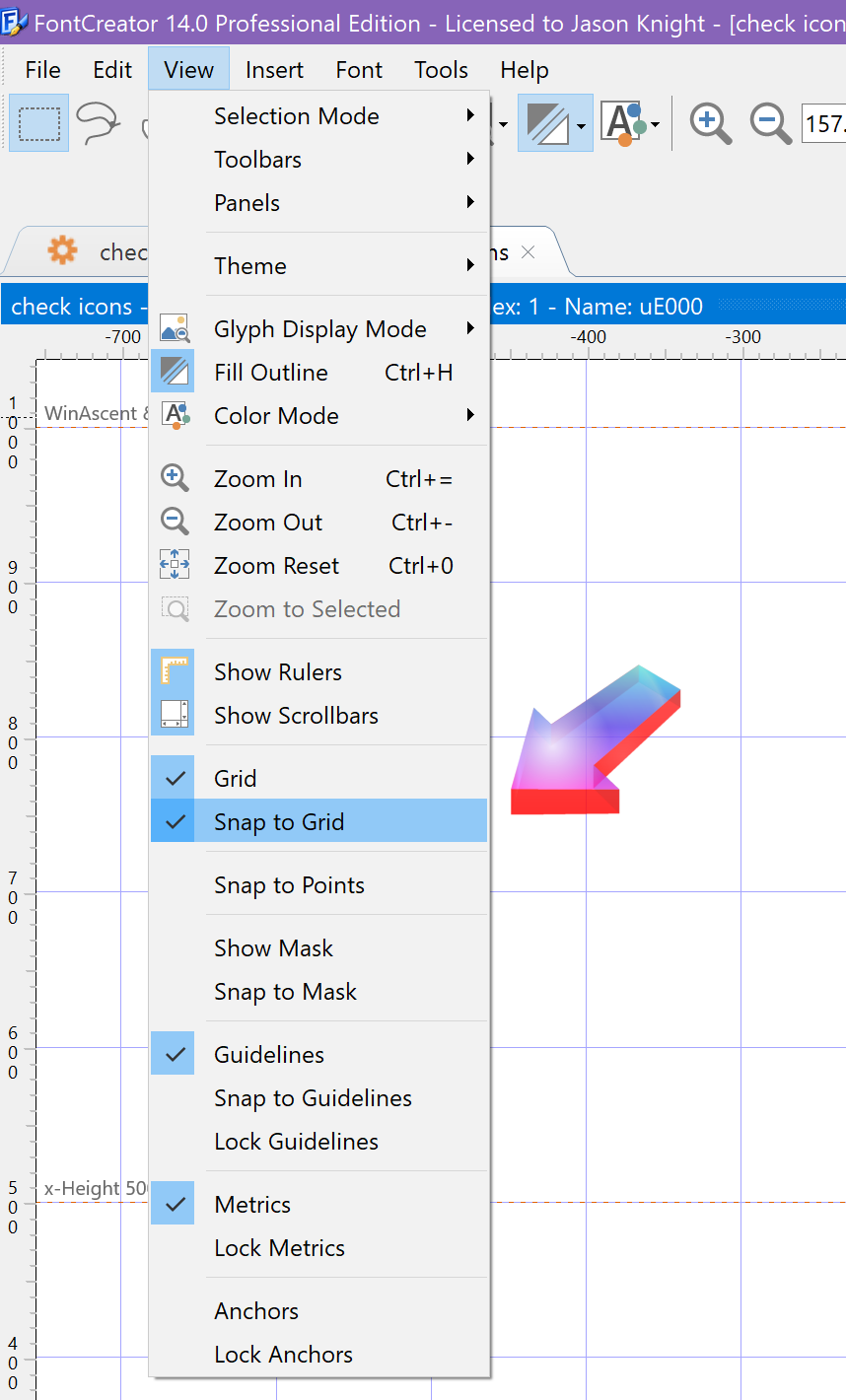This screenshot has height=1400, width=846.
Task: Click the -300 mark on horizontal ruler
Action: click(x=742, y=336)
